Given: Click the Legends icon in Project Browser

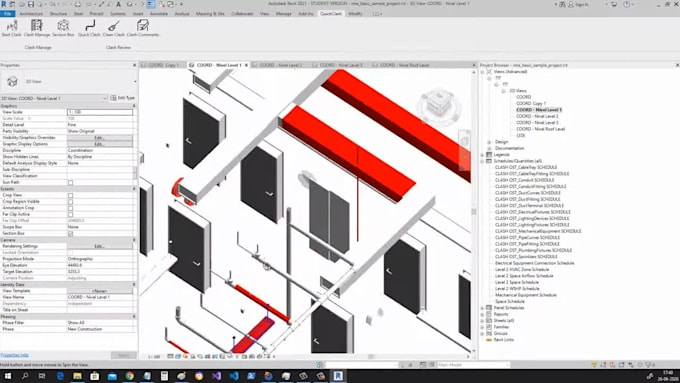Looking at the screenshot, I should pyautogui.click(x=489, y=154).
